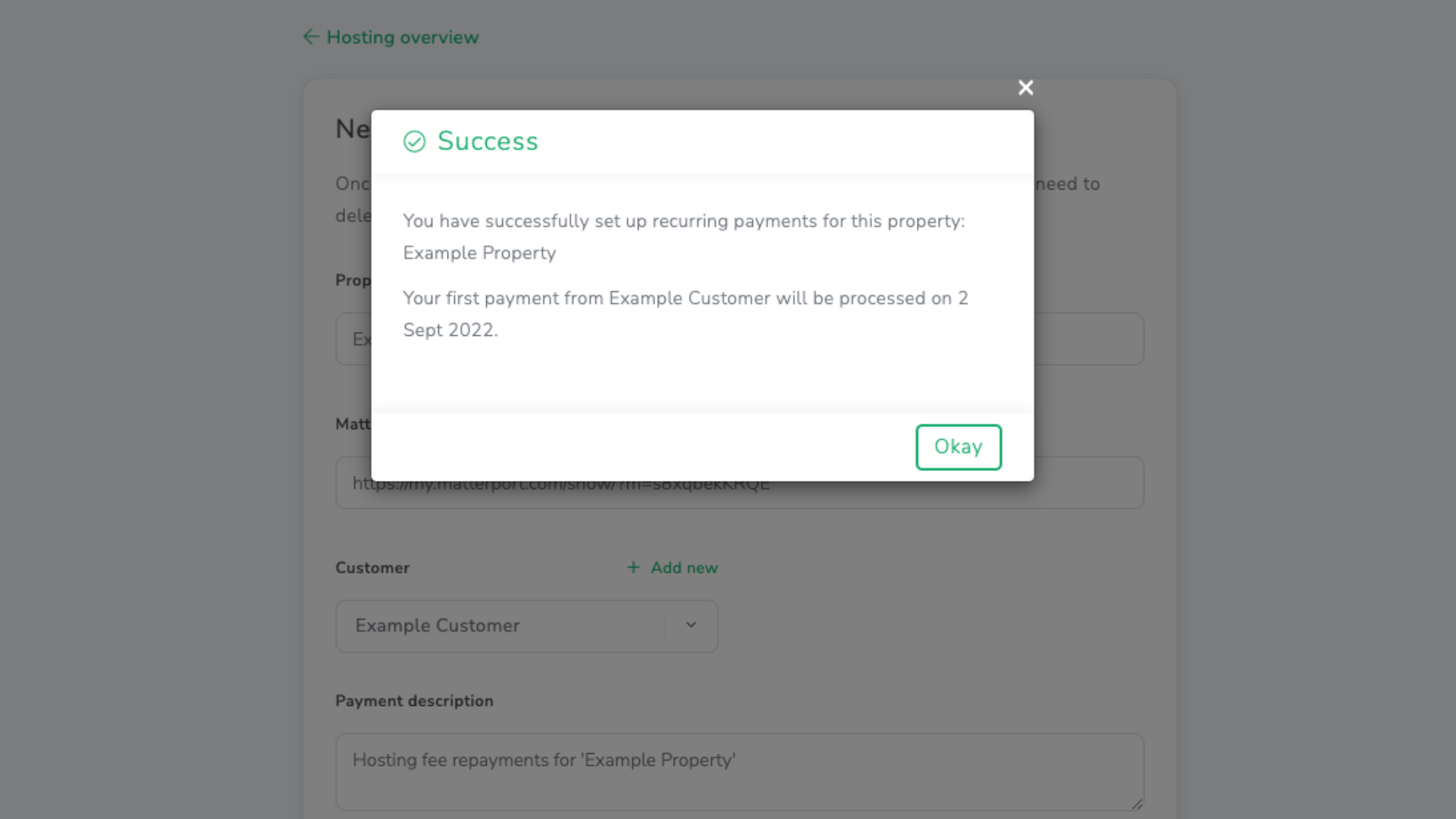The image size is (1456, 819).
Task: Expand the customer list via the chevron arrow
Action: point(691,625)
